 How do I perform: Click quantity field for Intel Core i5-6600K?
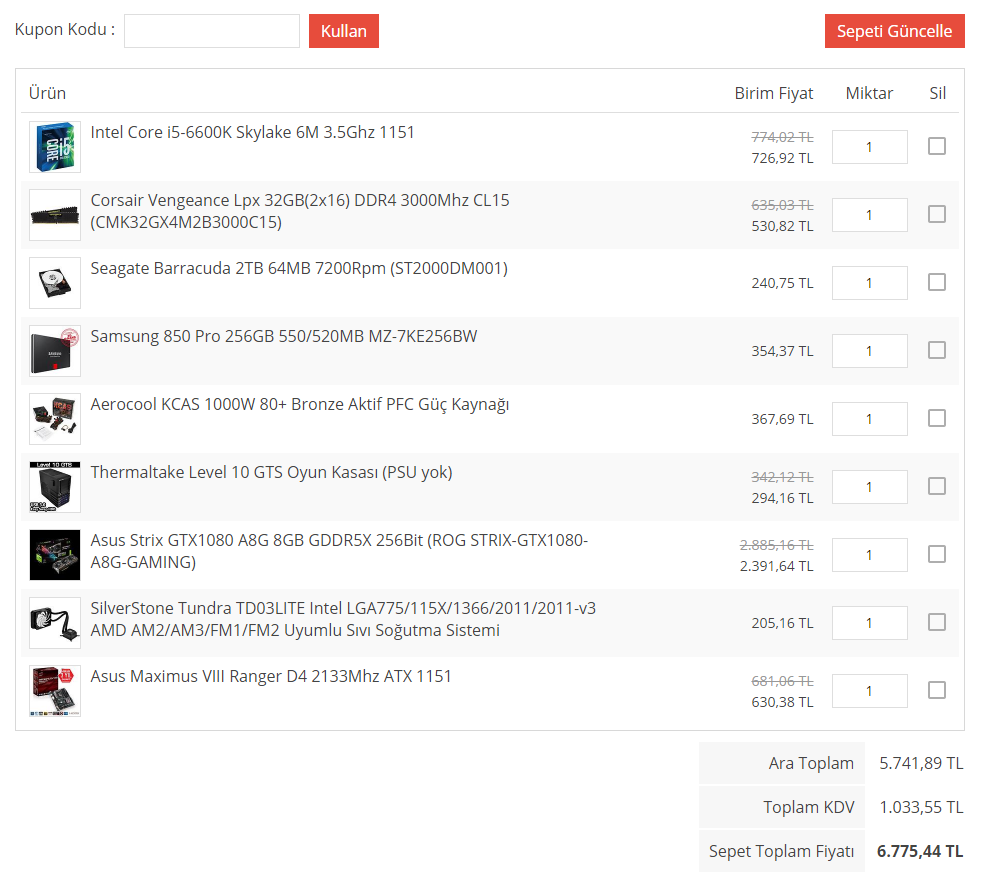click(x=870, y=147)
